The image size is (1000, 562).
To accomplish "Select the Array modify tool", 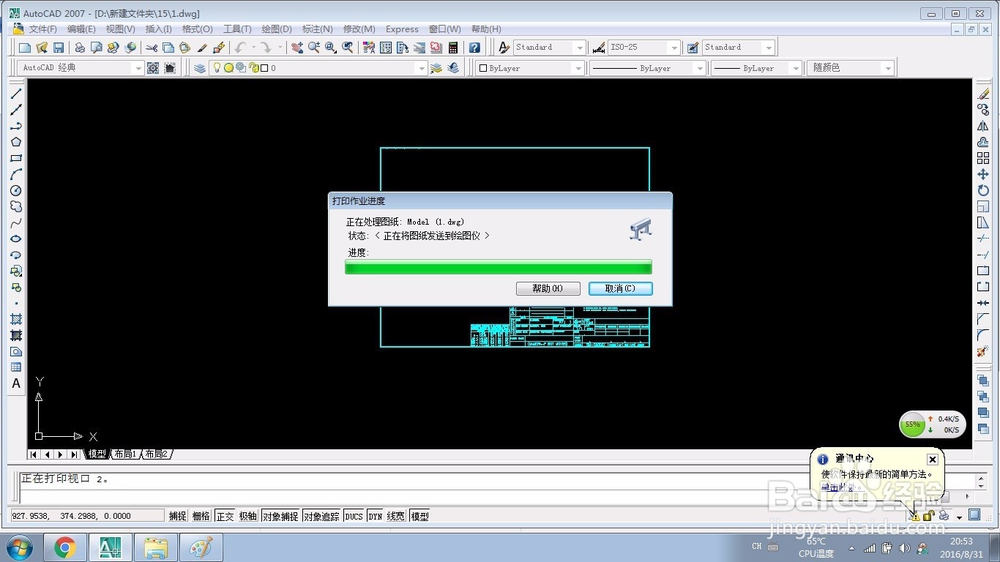I will point(983,158).
